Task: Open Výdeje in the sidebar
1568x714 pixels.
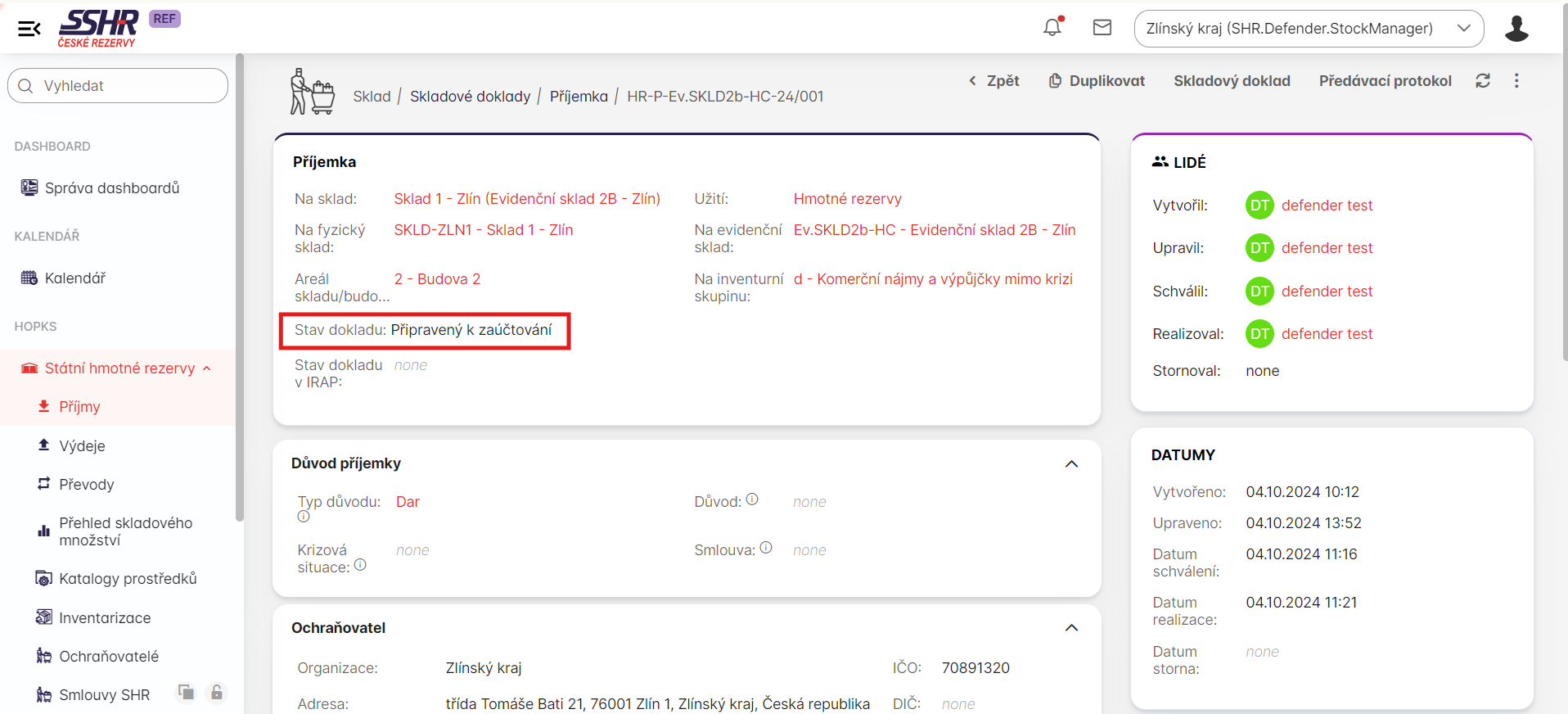Action: (82, 446)
